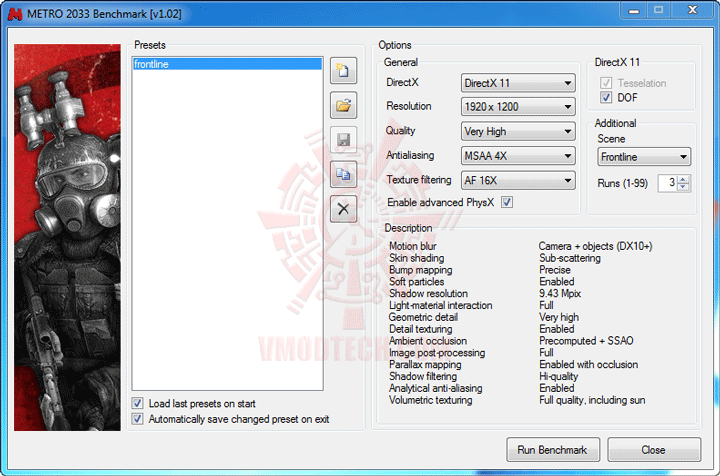Open the DirectX version dropdown

518,83
